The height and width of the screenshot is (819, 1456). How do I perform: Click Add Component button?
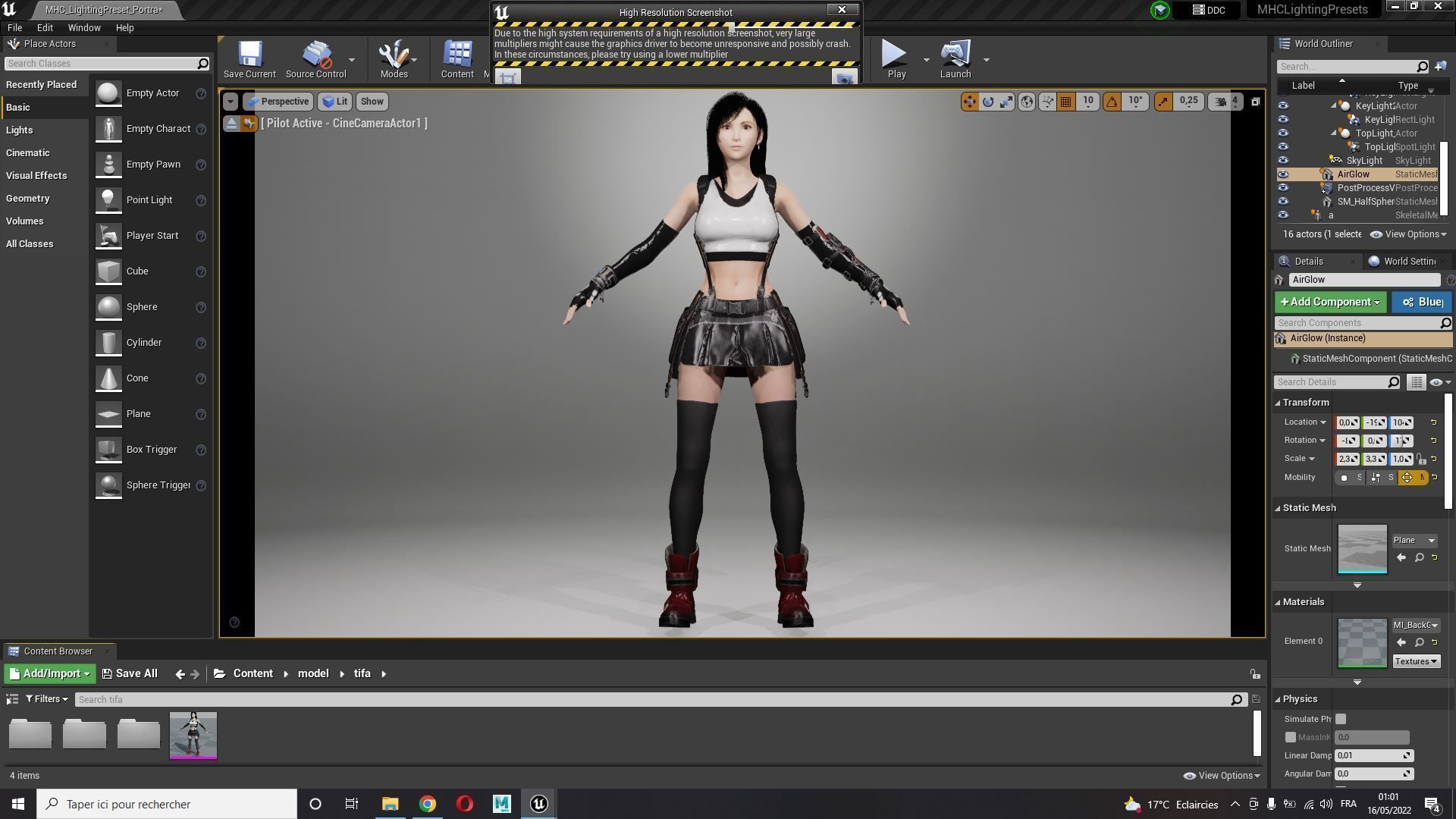pyautogui.click(x=1330, y=303)
